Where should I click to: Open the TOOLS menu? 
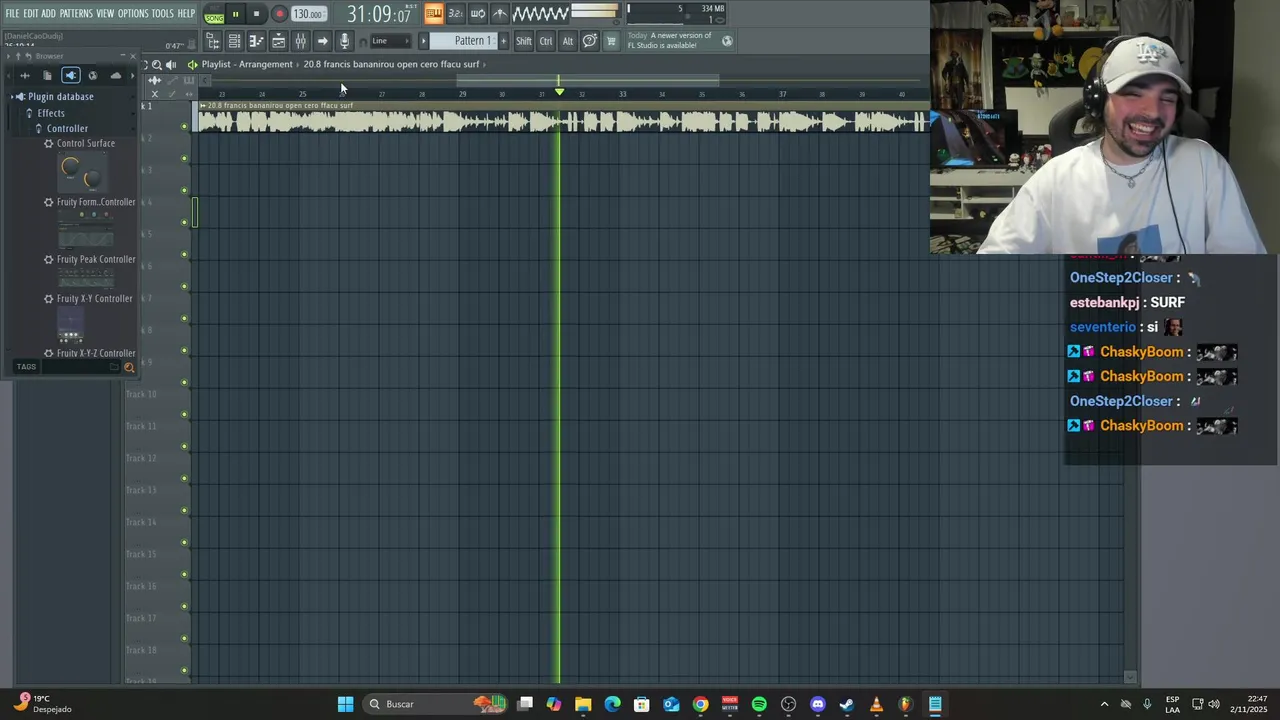[x=162, y=14]
